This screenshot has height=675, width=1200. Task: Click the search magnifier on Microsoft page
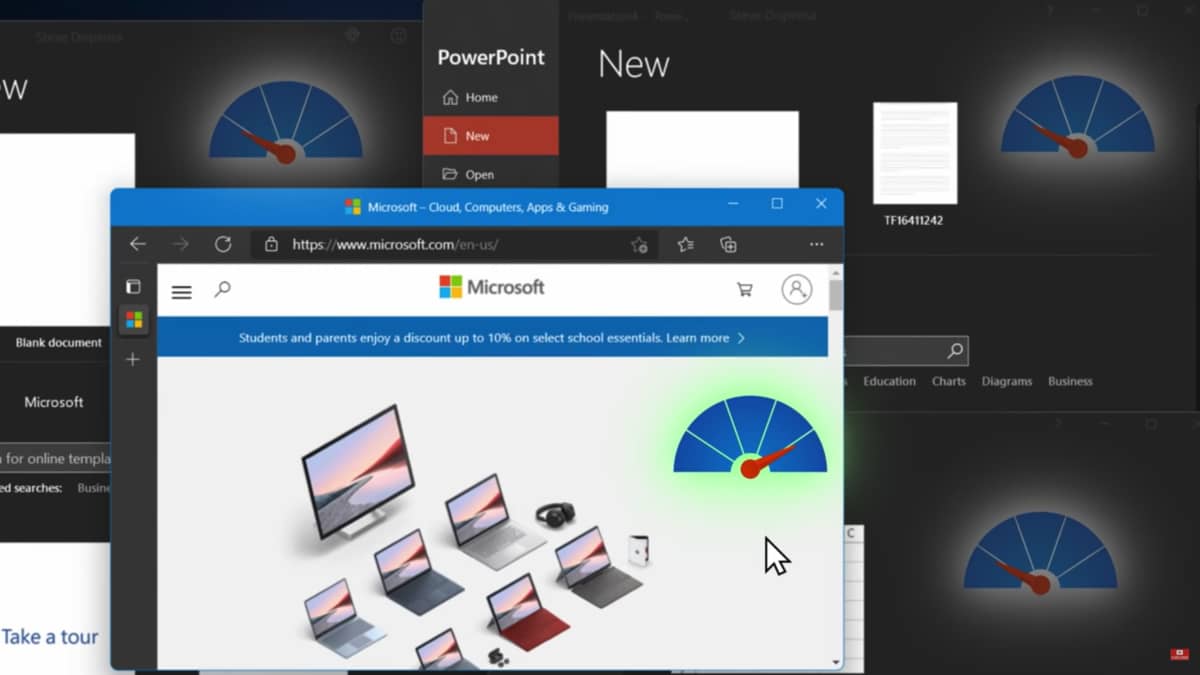[222, 289]
